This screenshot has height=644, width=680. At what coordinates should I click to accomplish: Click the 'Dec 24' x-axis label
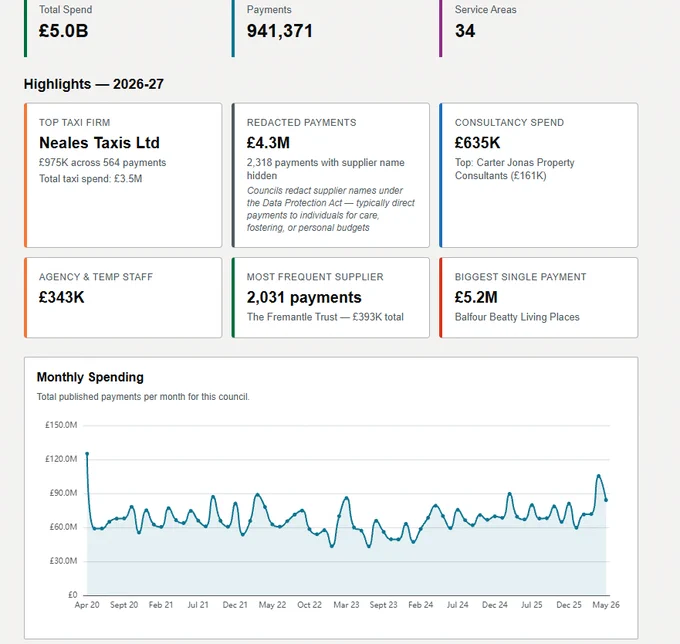click(495, 605)
